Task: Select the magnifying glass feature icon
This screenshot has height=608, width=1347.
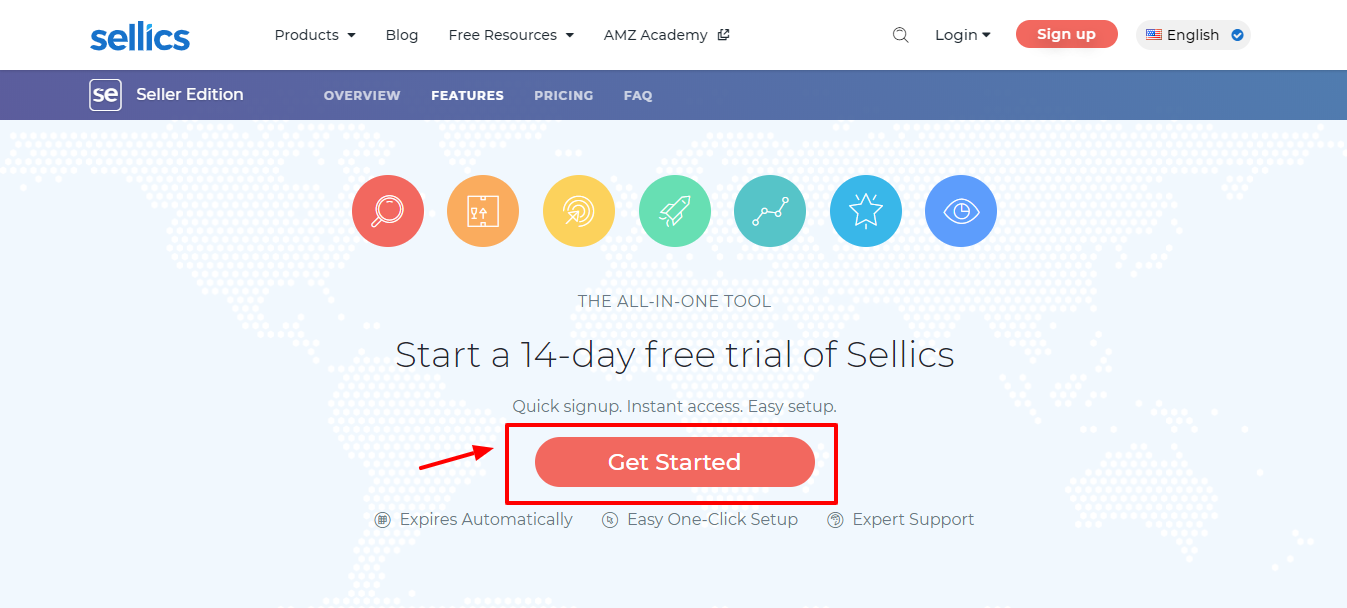Action: (388, 210)
